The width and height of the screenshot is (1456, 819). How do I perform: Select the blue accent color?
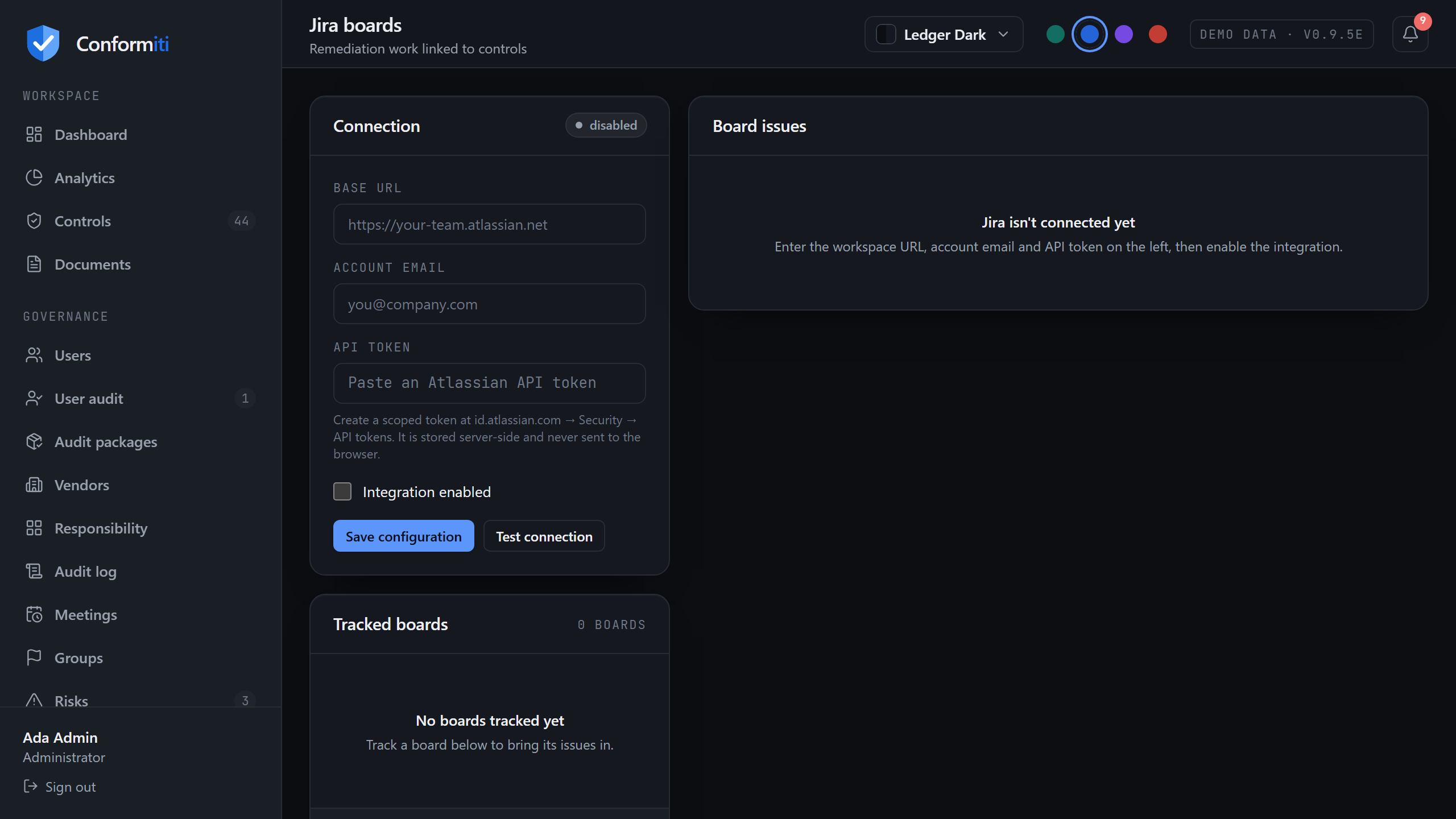click(1089, 34)
